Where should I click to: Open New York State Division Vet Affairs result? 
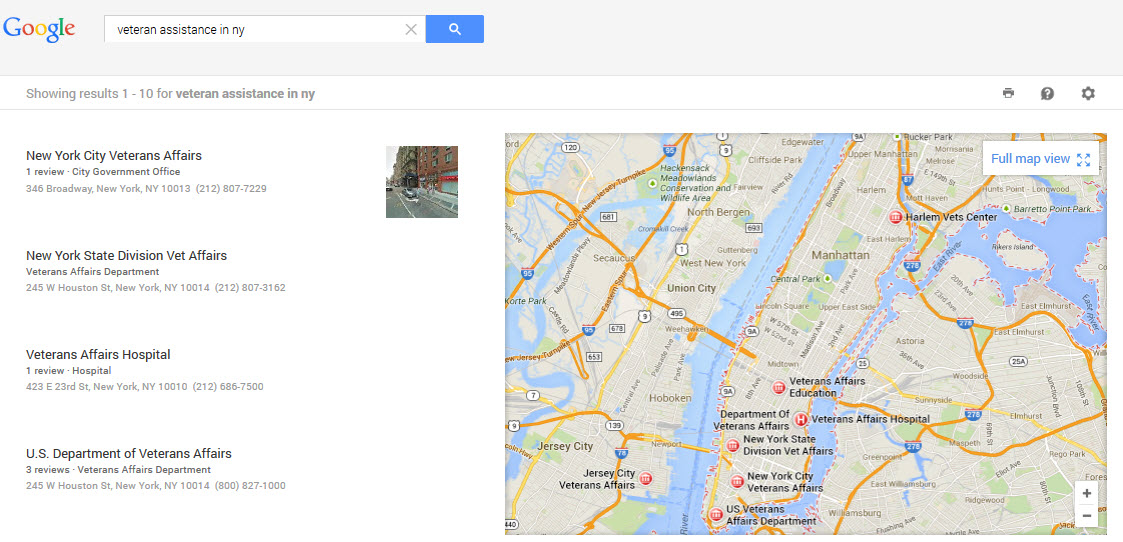[126, 256]
